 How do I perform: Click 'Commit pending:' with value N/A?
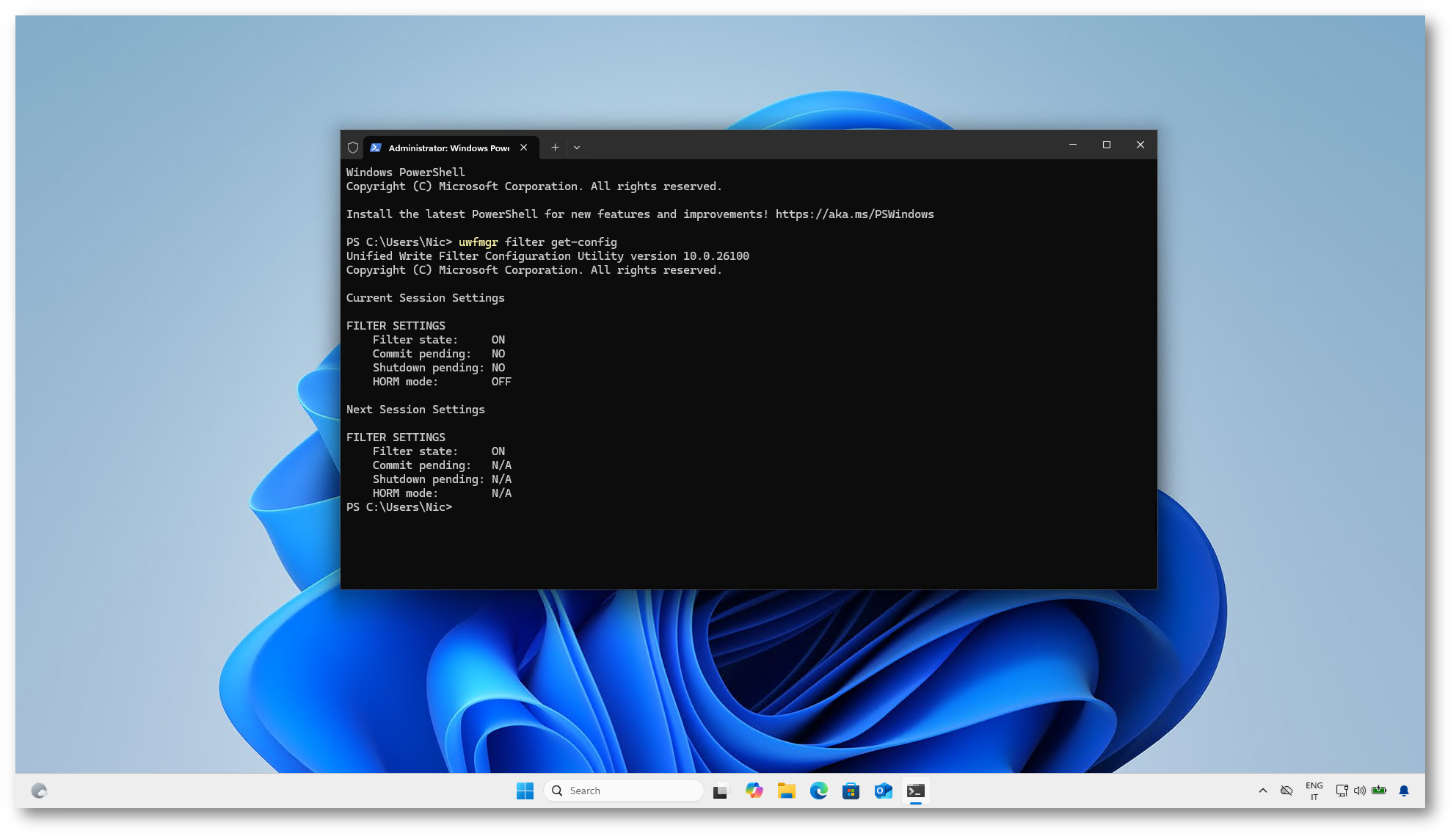tap(422, 465)
